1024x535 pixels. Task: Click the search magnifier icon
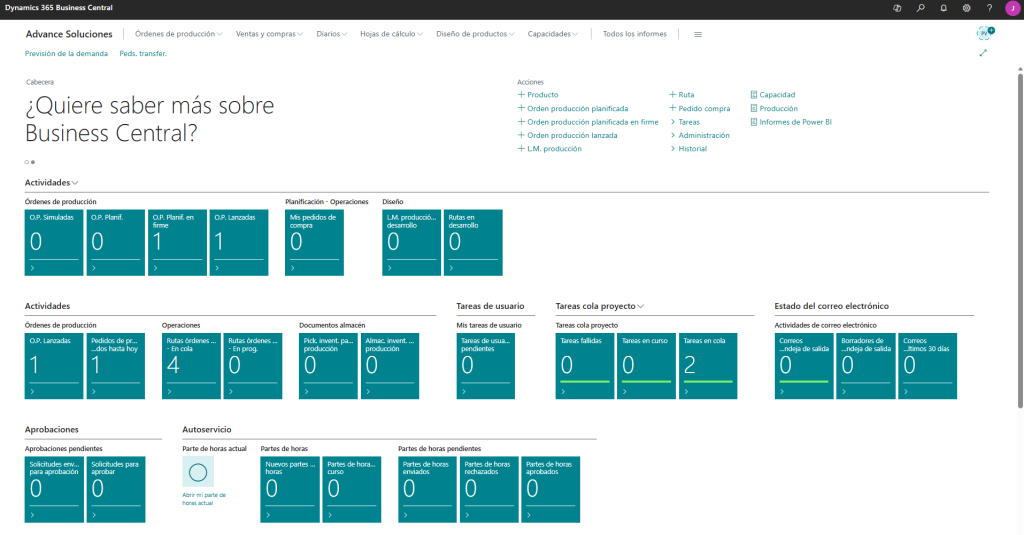coord(920,7)
